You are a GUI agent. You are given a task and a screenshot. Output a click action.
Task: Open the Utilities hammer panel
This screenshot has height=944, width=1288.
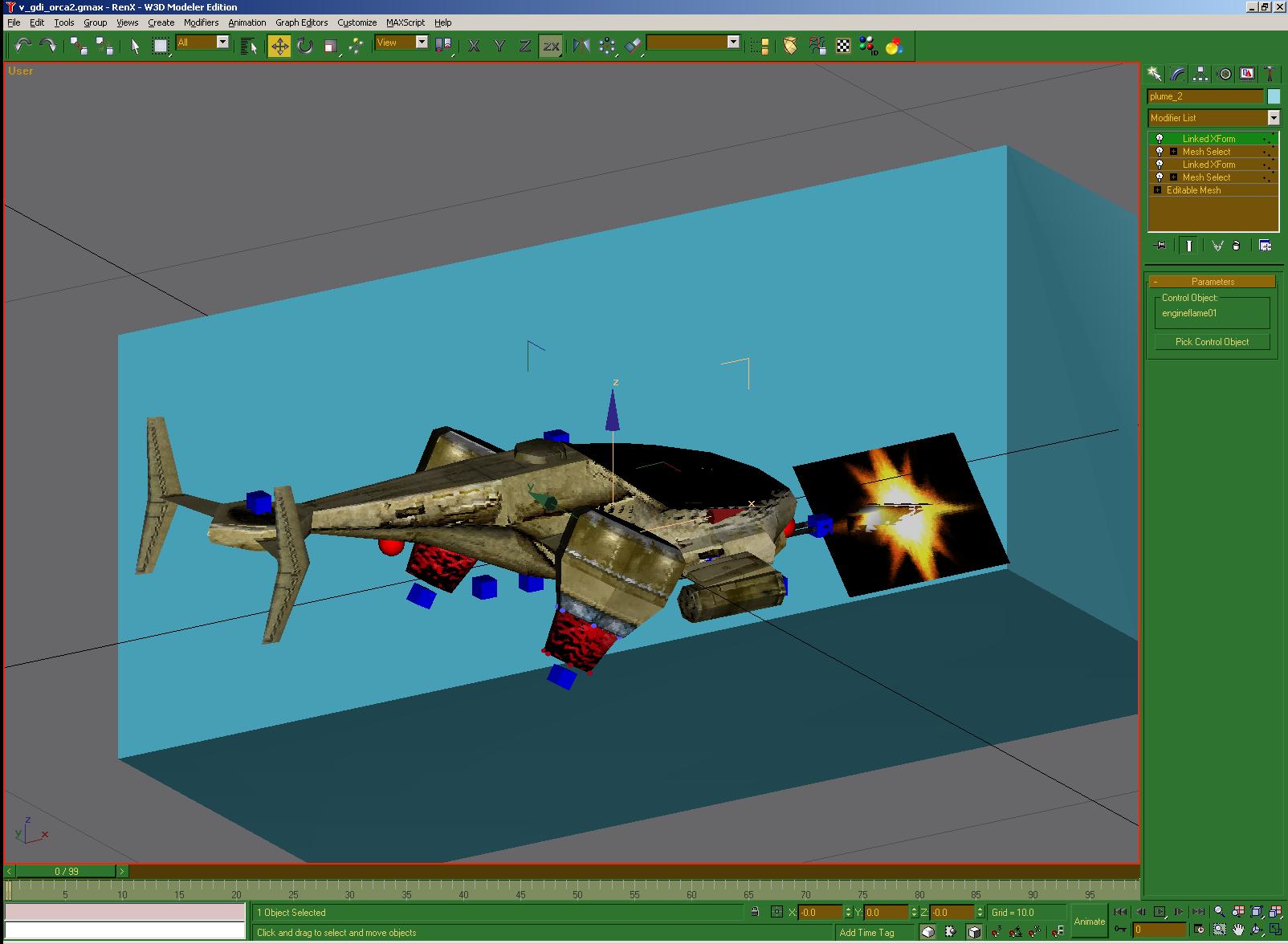coord(1270,74)
